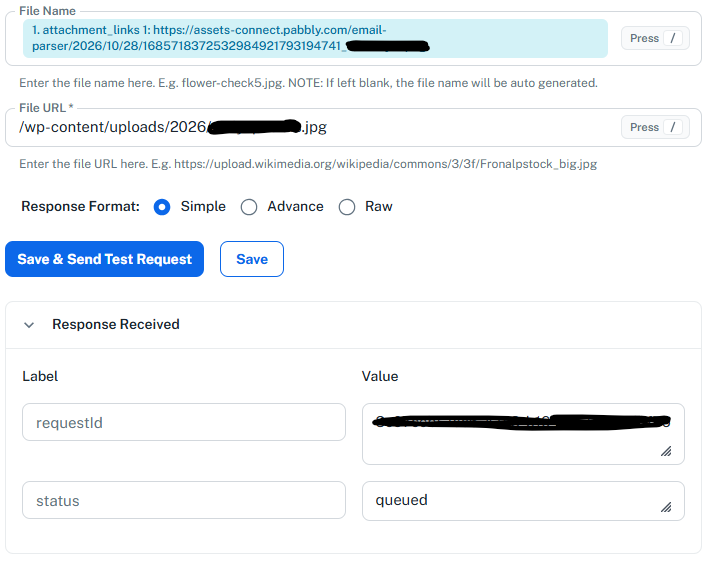Screen dimensions: 721x569
Task: Click Save & Send Test Request button
Action: (104, 259)
